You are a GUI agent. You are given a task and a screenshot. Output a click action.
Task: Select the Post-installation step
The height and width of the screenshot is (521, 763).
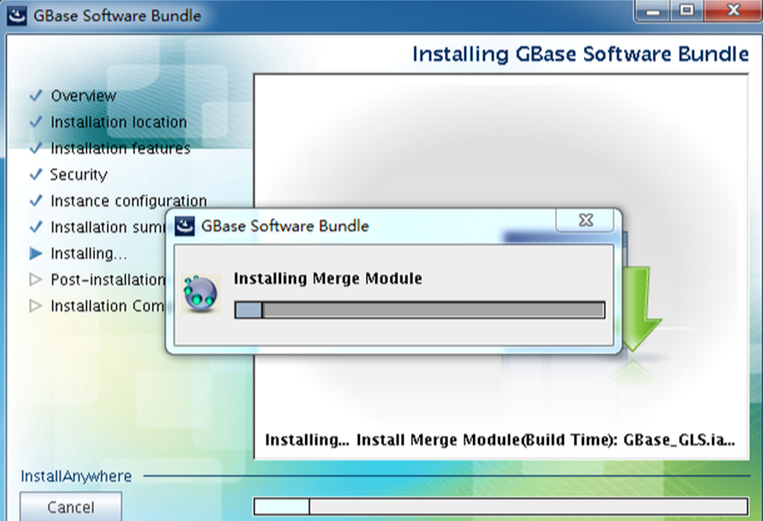click(x=108, y=280)
